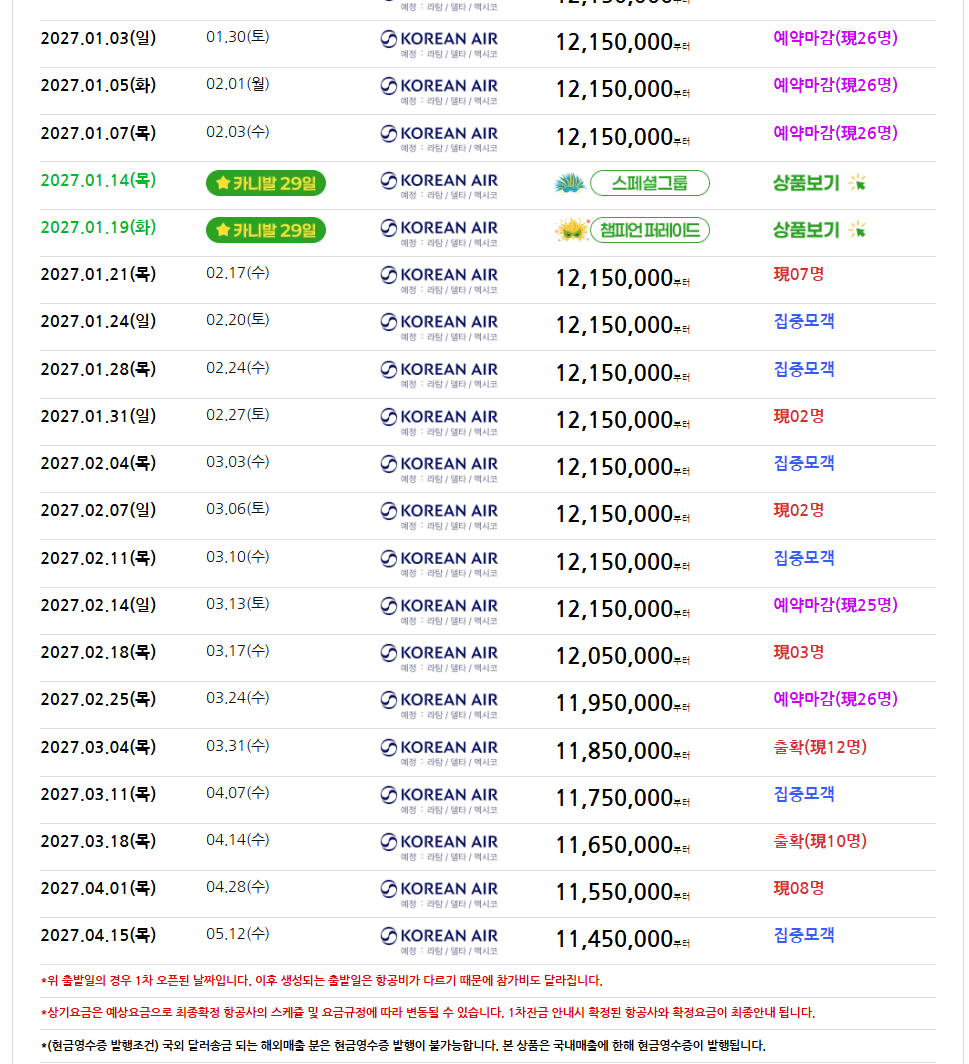Click the 現07명 status link
The image size is (969, 1064).
[799, 275]
